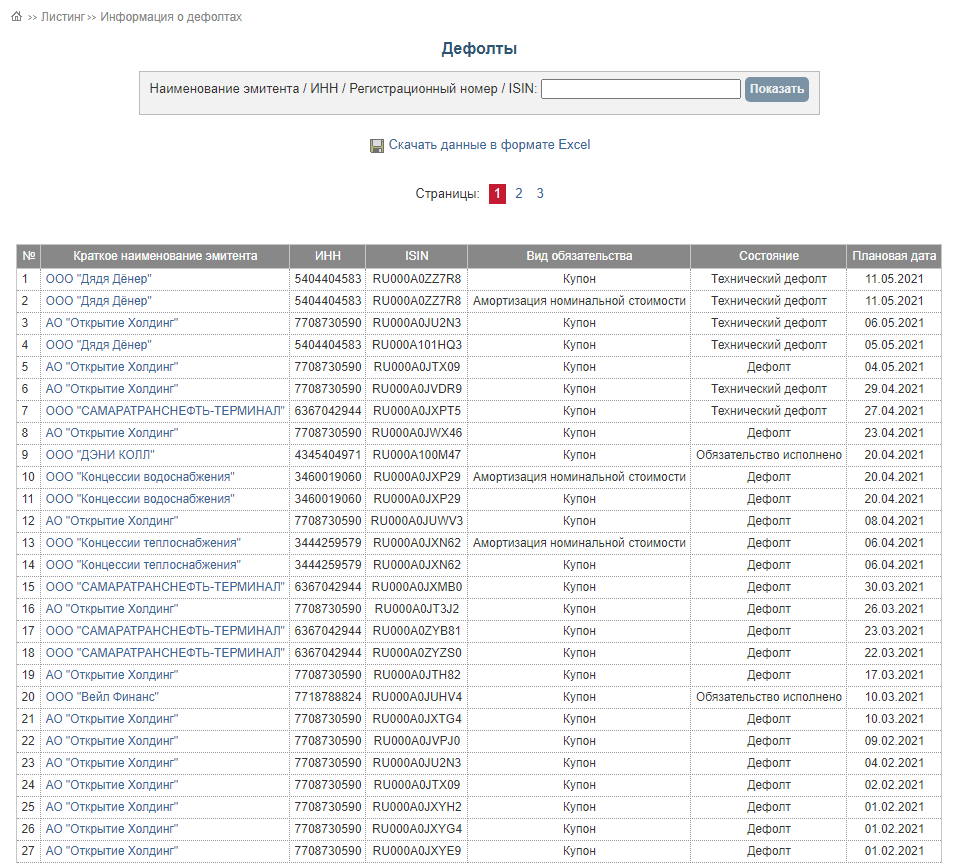Select current page 1 indicator
953x863 pixels.
tap(497, 194)
